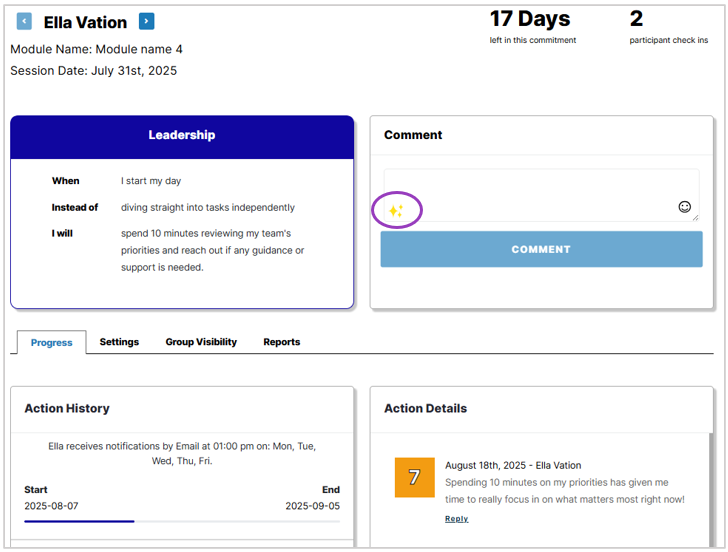Click the commitment progress bar
Screen dimensions: 728x552
[x=182, y=521]
